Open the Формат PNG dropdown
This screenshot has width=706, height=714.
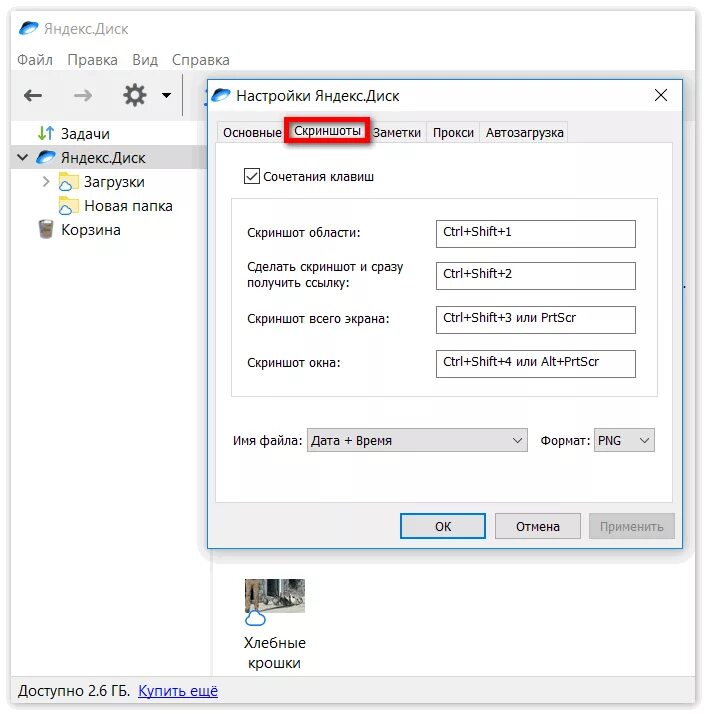click(624, 440)
